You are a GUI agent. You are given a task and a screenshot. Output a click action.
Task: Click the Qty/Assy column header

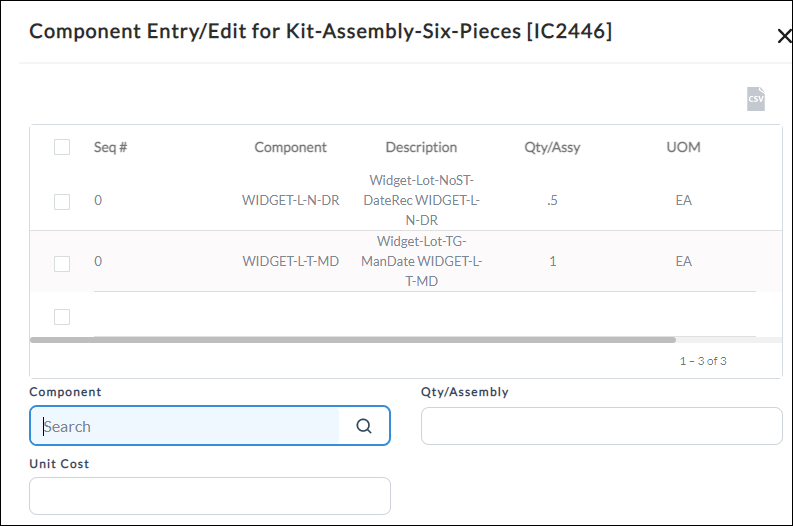pyautogui.click(x=552, y=147)
